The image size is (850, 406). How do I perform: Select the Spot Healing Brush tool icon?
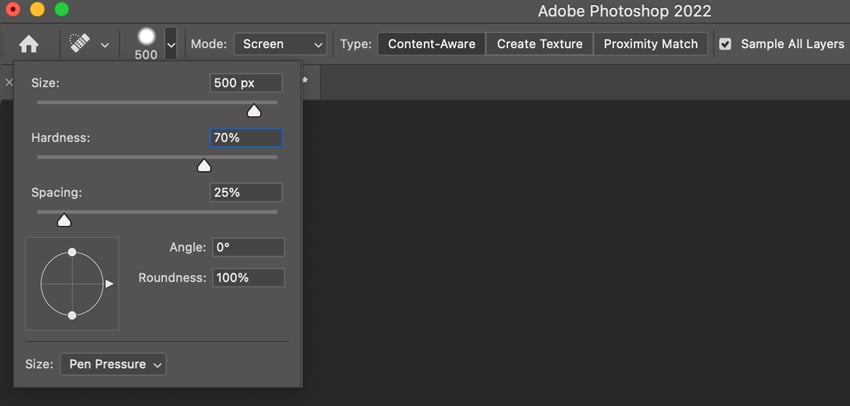80,43
